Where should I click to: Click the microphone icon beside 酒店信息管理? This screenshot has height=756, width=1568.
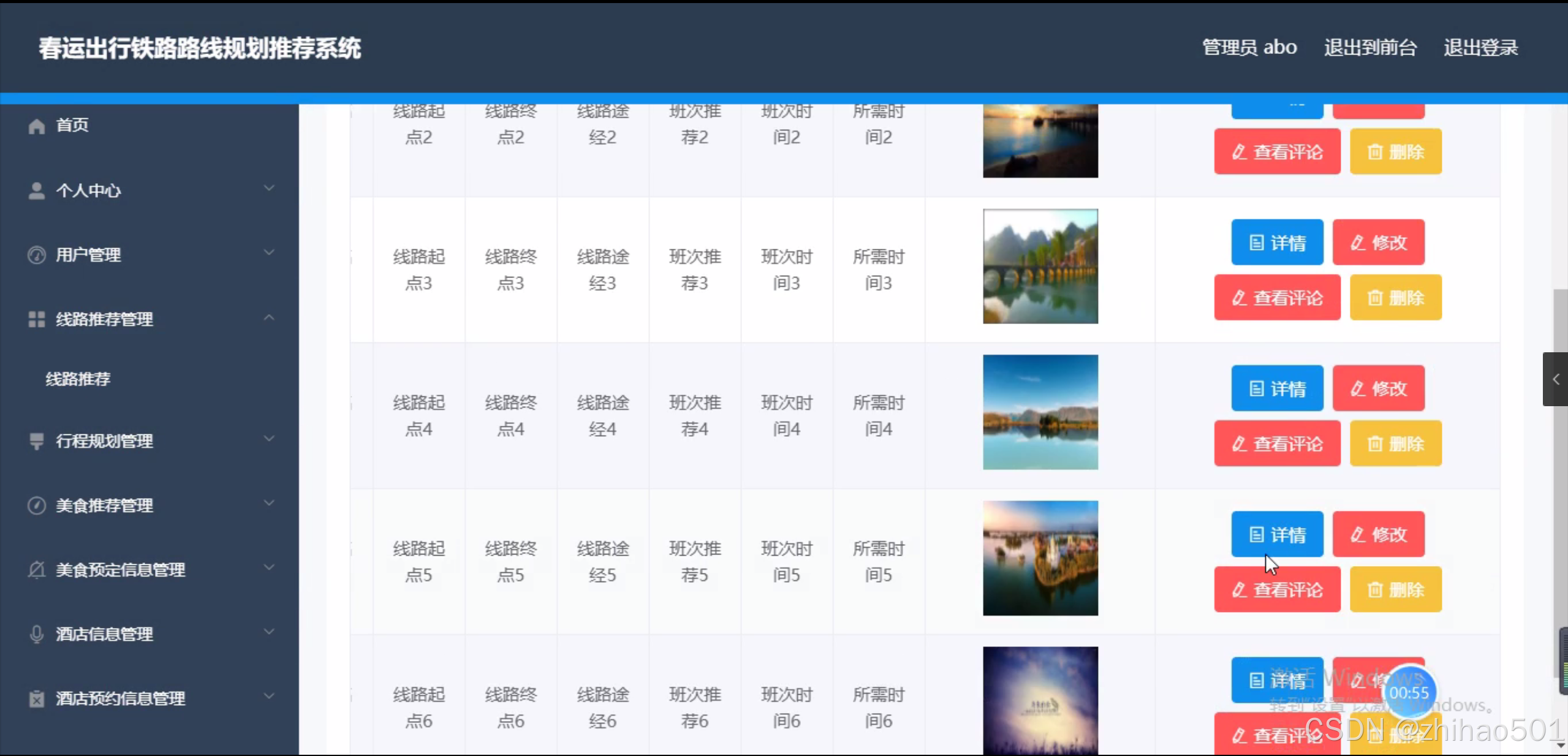coord(36,634)
